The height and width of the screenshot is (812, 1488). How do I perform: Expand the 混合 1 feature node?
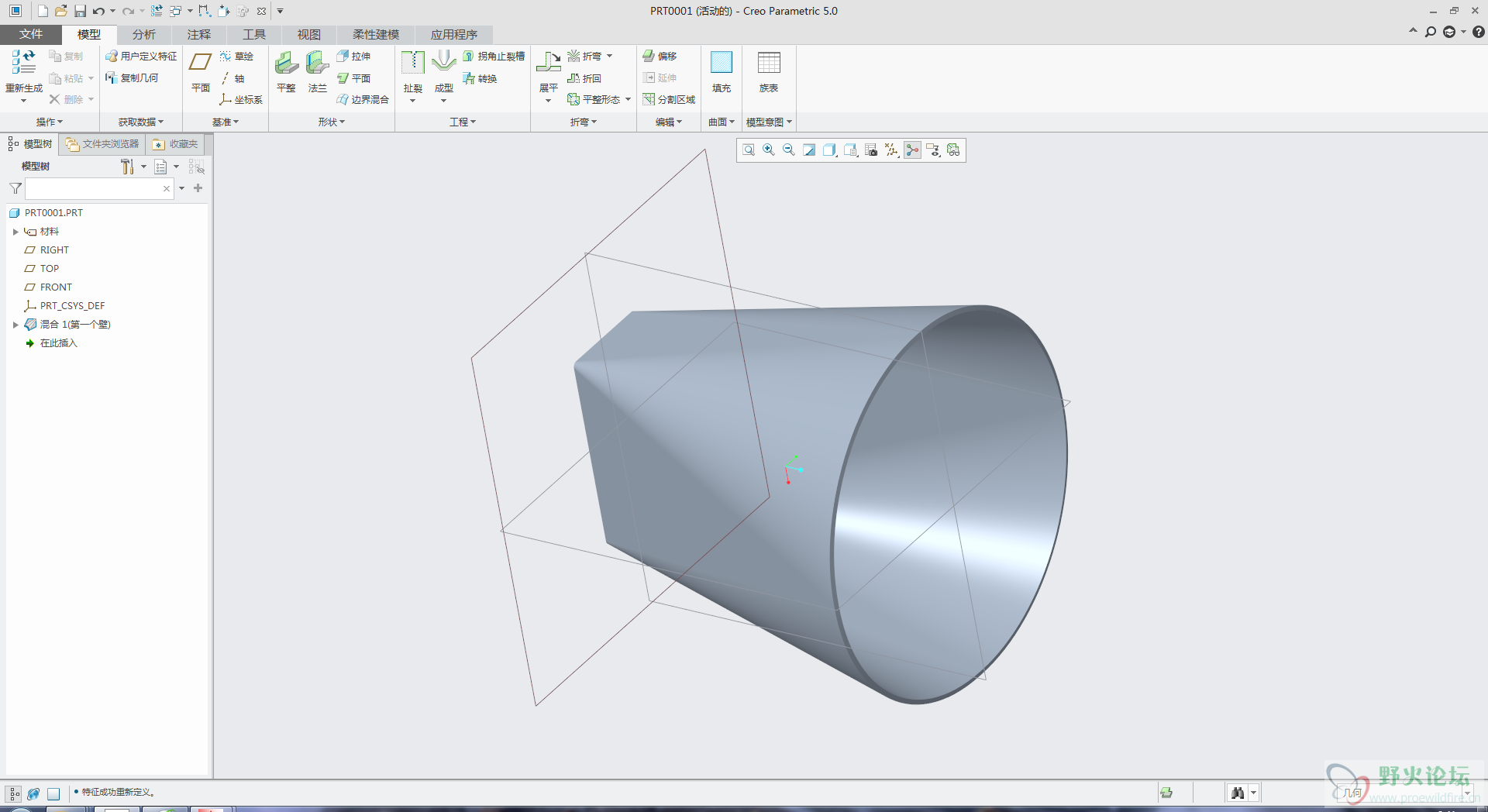15,325
